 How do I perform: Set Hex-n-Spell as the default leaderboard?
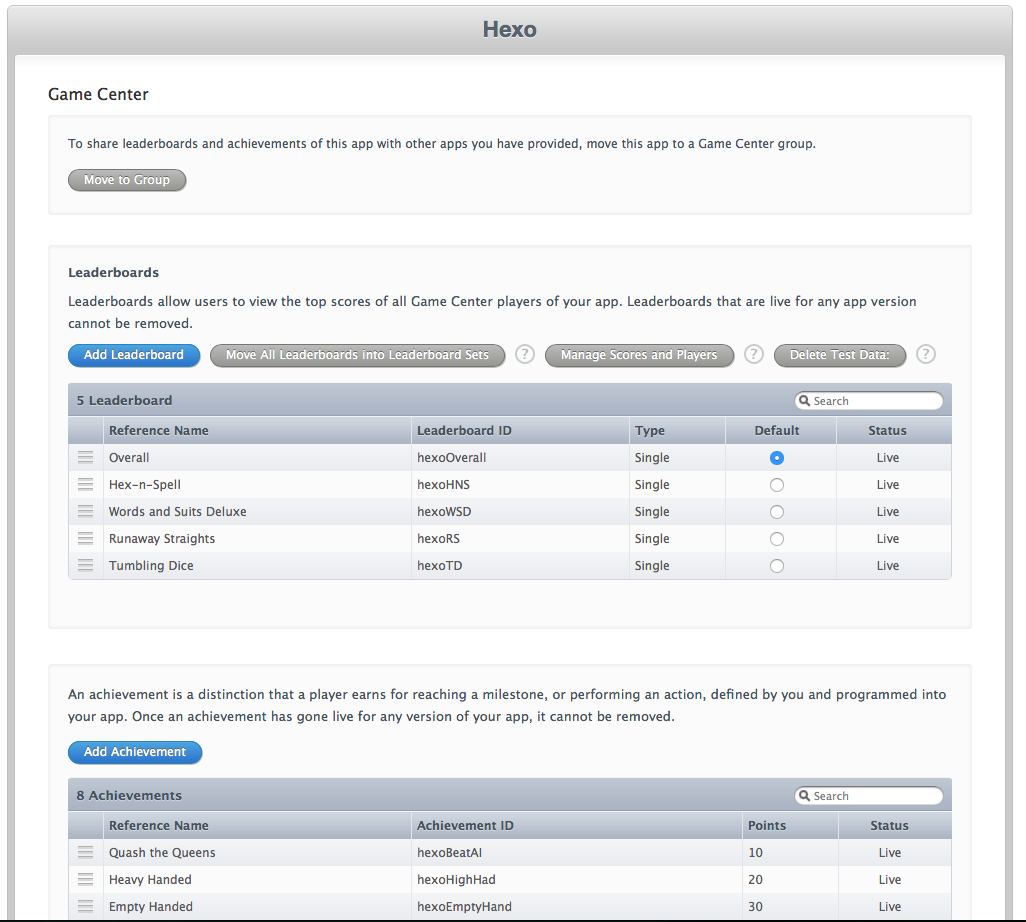pyautogui.click(x=777, y=484)
